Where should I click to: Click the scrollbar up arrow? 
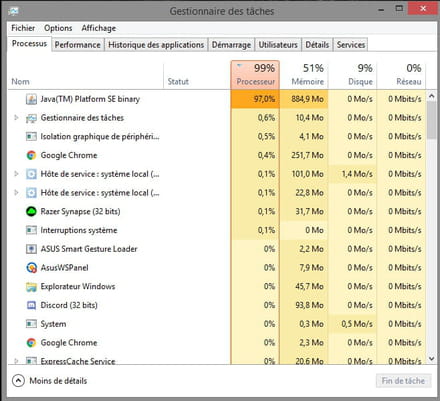point(432,96)
